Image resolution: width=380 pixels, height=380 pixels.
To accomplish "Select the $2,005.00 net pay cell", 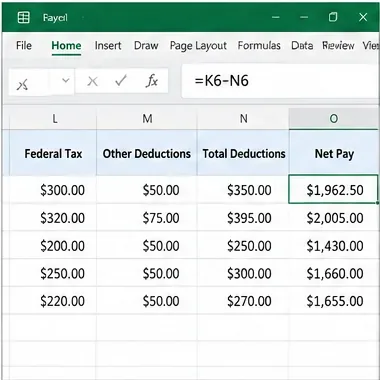I will click(334, 218).
